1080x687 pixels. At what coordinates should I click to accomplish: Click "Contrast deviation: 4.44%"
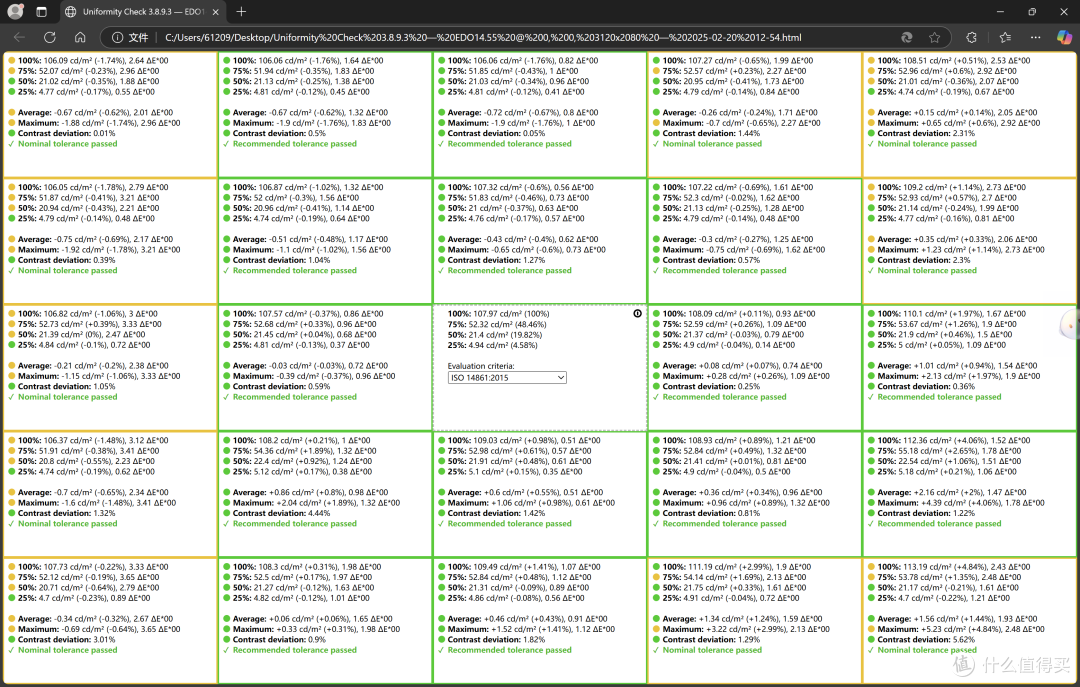click(281, 513)
